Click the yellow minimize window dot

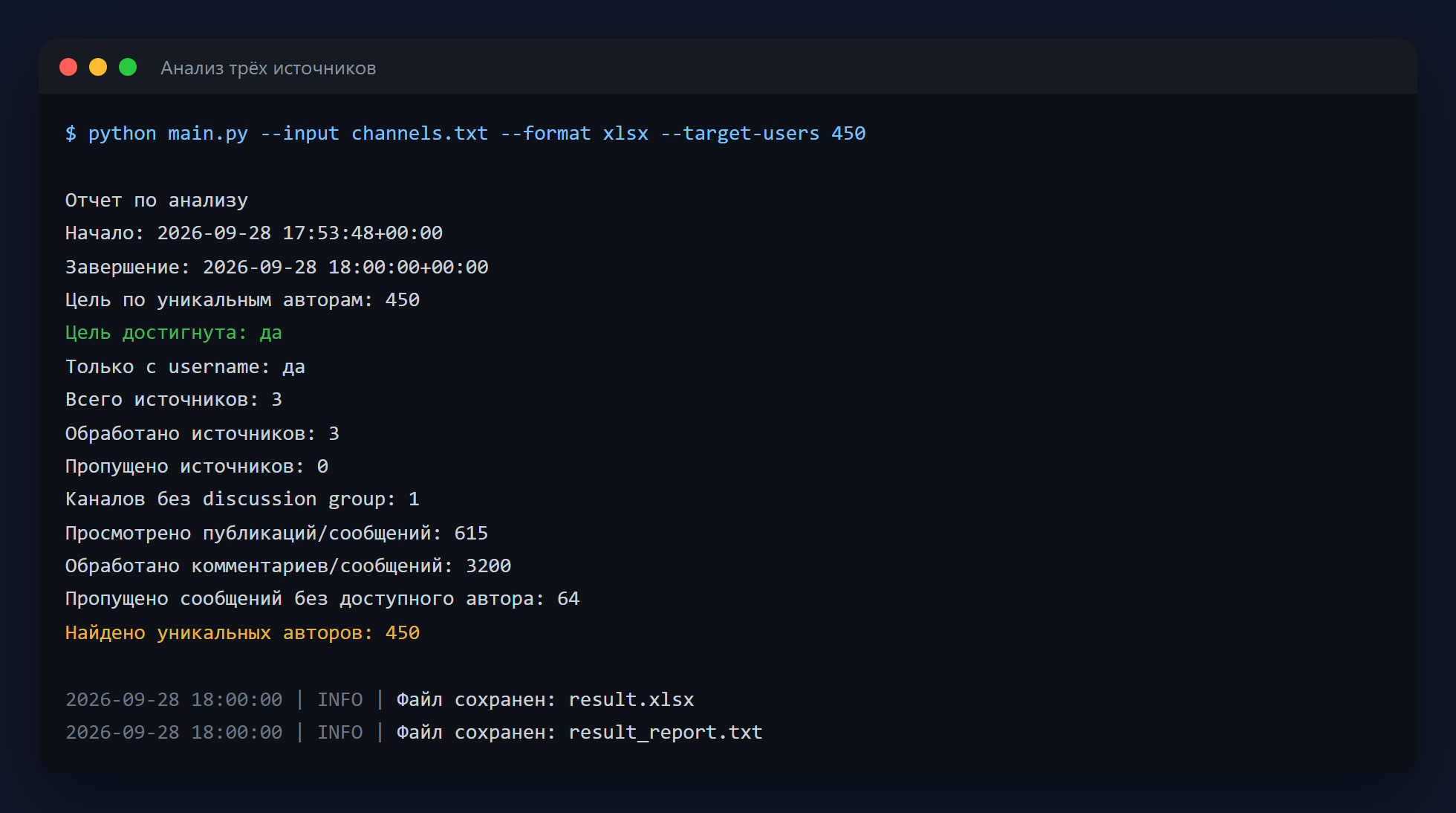coord(98,68)
